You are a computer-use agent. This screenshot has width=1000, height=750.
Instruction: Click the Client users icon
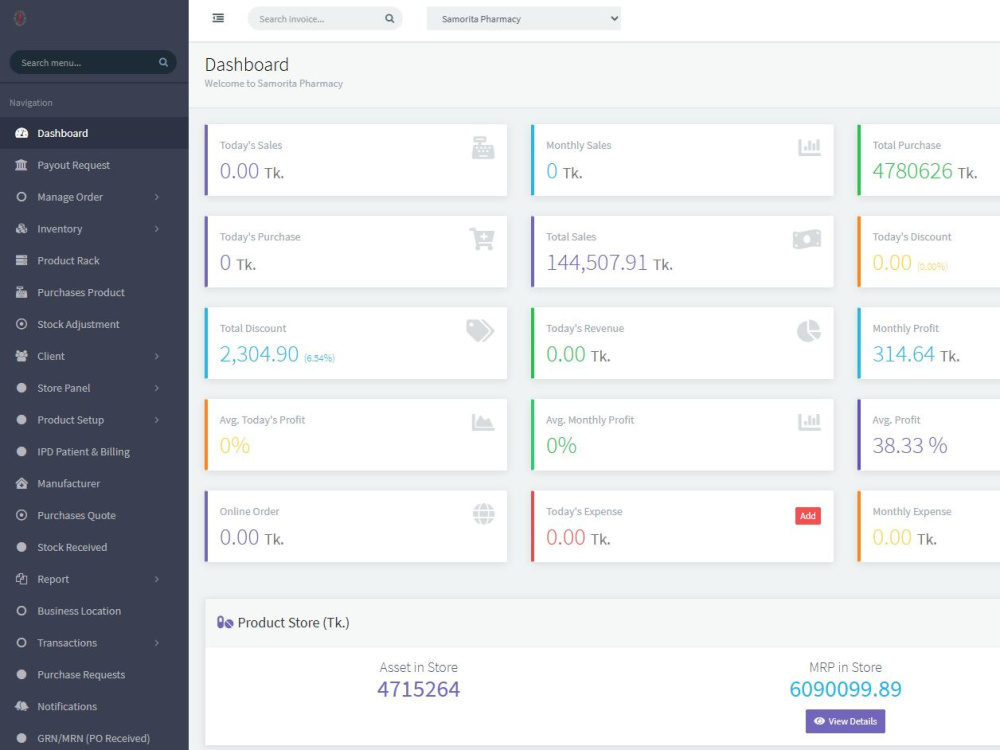coord(22,356)
